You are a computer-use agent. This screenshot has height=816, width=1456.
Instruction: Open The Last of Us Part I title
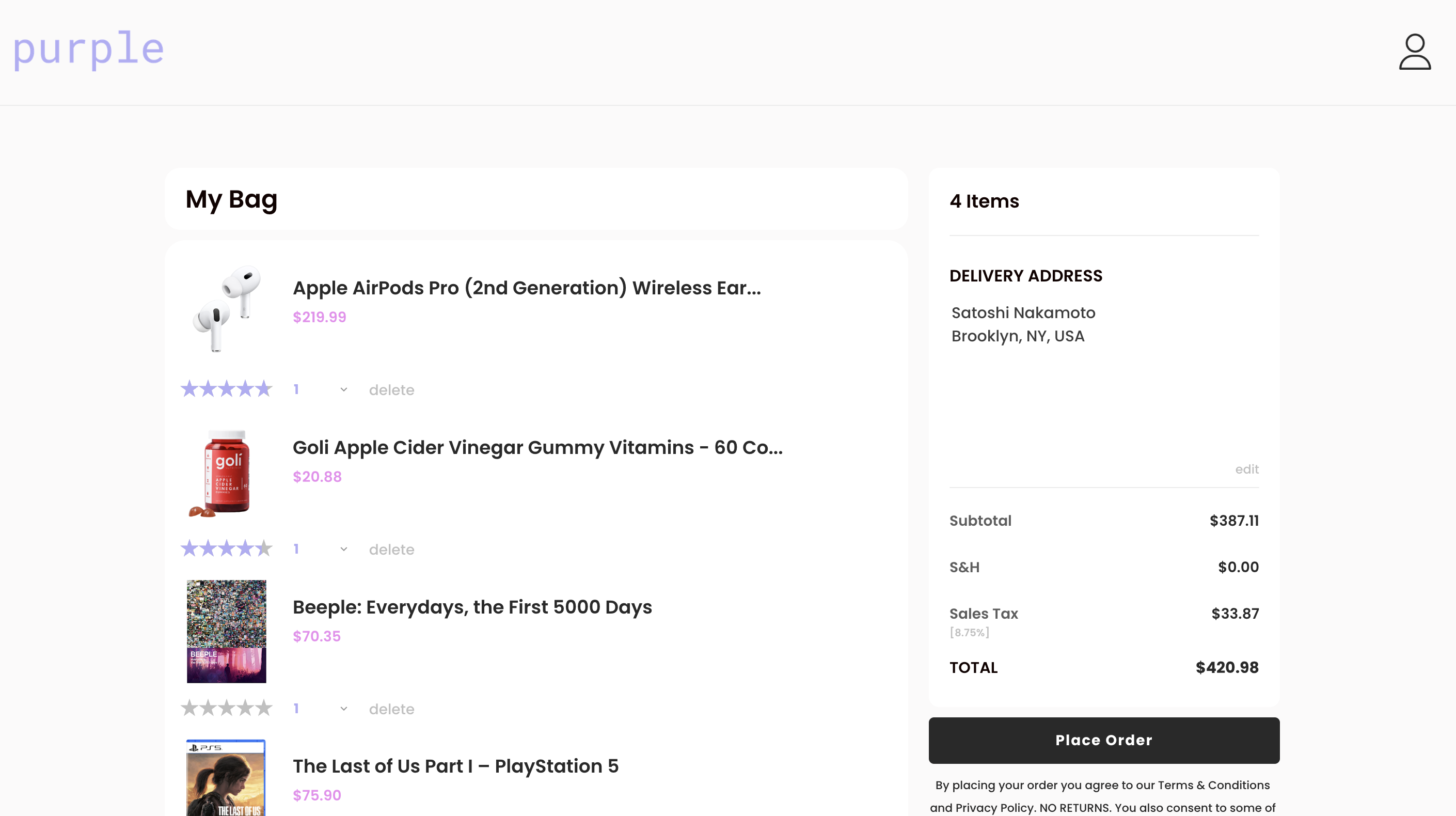click(x=455, y=766)
